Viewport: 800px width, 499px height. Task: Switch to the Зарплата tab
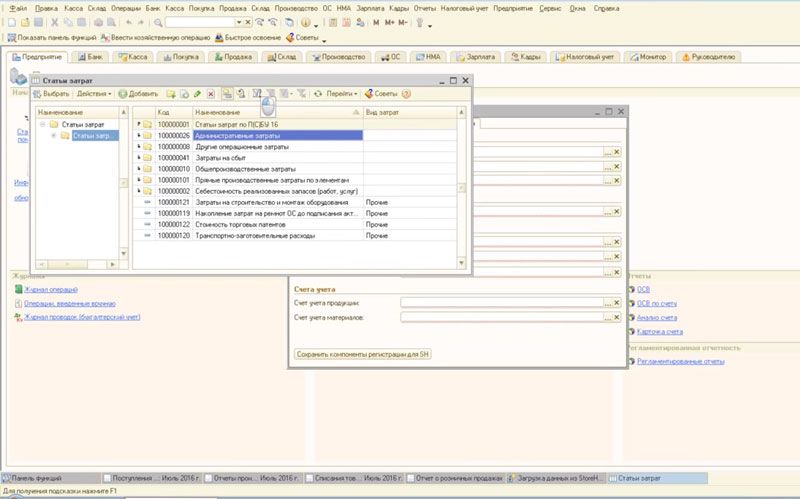(x=480, y=57)
